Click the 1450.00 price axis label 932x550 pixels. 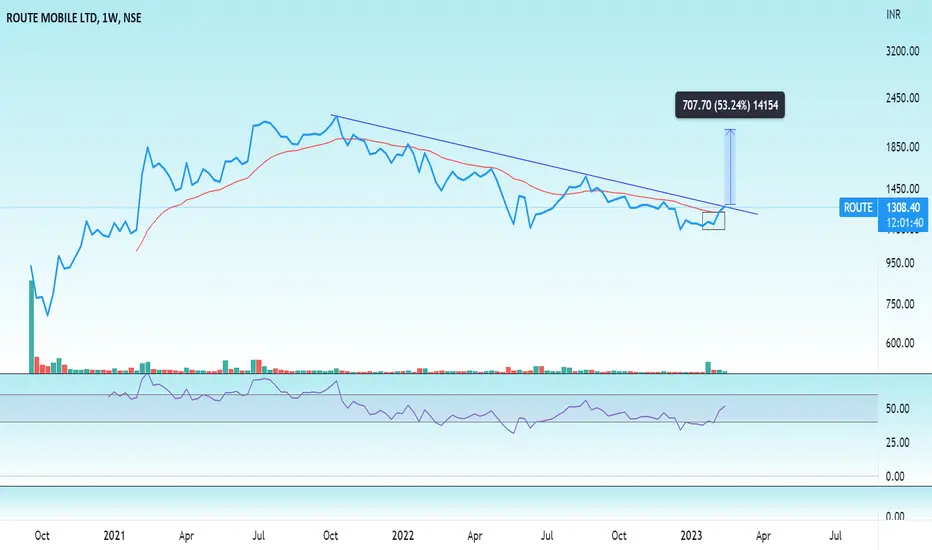point(902,189)
